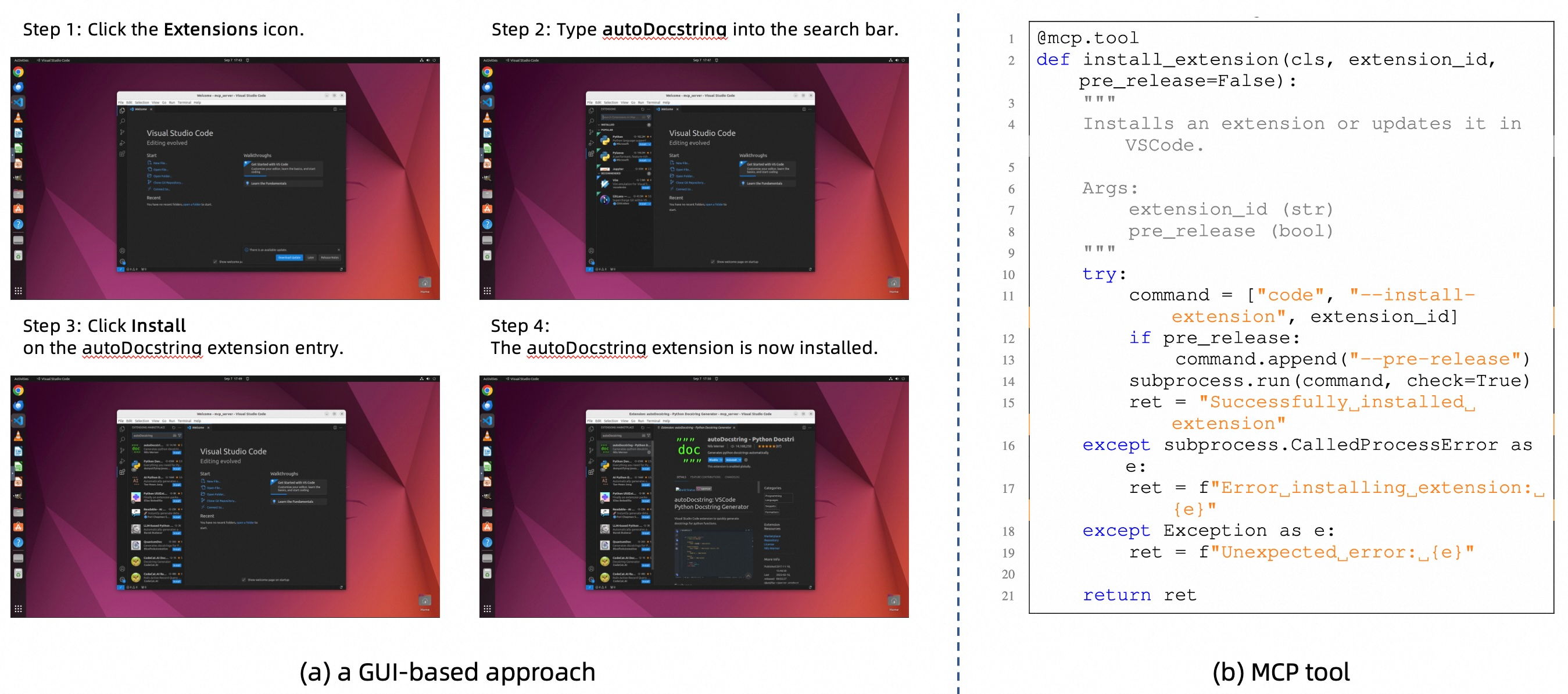The width and height of the screenshot is (1568, 694).
Task: Open Source Control view in Step 1 screenshot
Action: pyautogui.click(x=123, y=132)
